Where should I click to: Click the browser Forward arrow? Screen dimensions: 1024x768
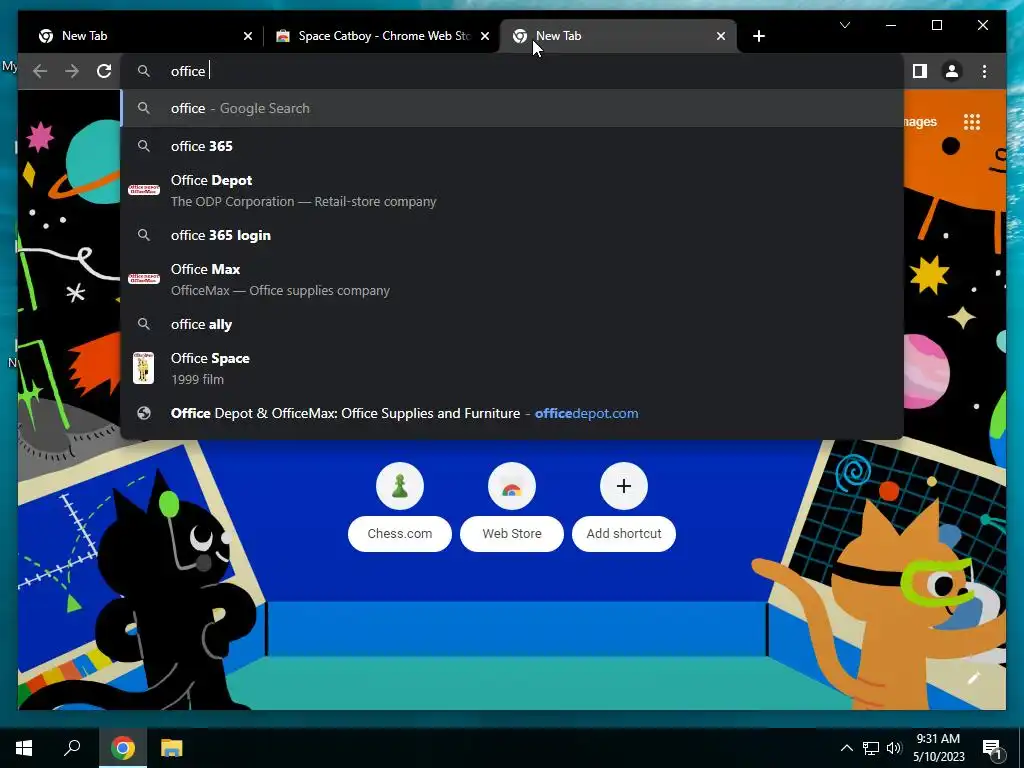72,71
